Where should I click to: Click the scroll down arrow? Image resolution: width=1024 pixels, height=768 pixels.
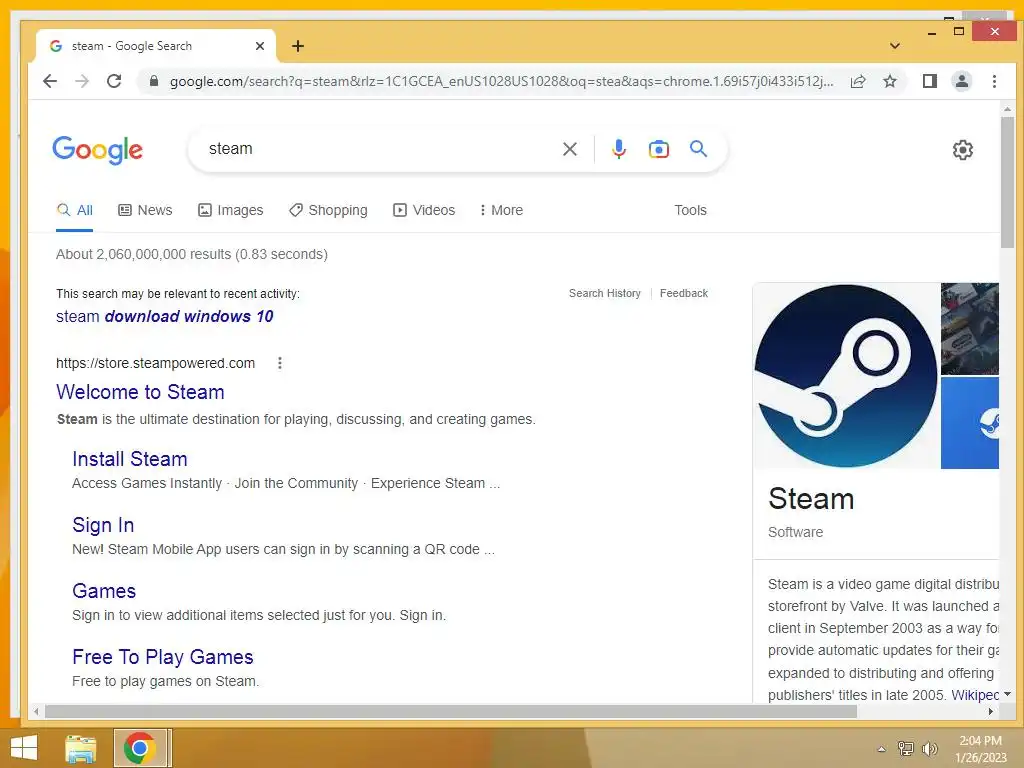click(1007, 694)
